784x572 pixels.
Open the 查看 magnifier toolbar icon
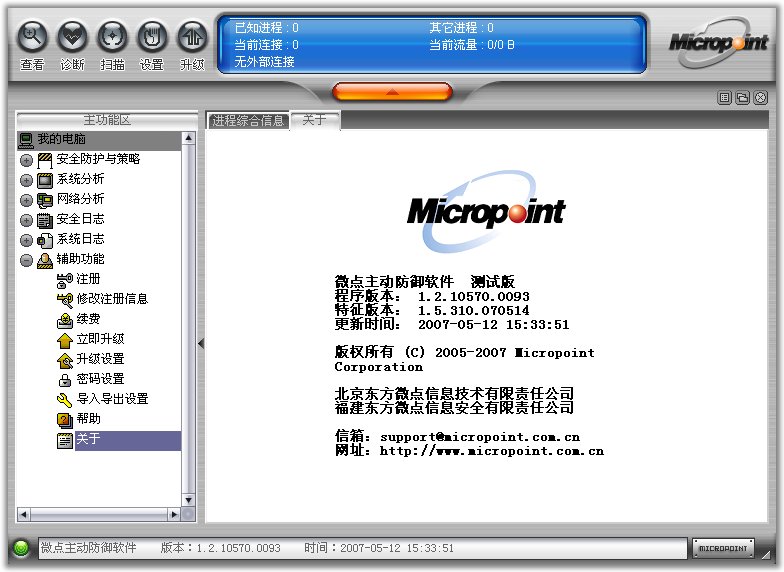[x=32, y=37]
